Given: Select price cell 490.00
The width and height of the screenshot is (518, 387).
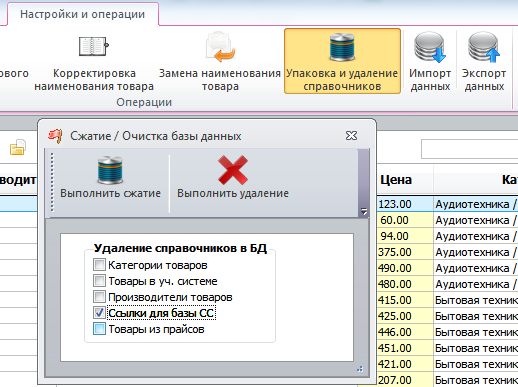Looking at the screenshot, I should click(405, 268).
